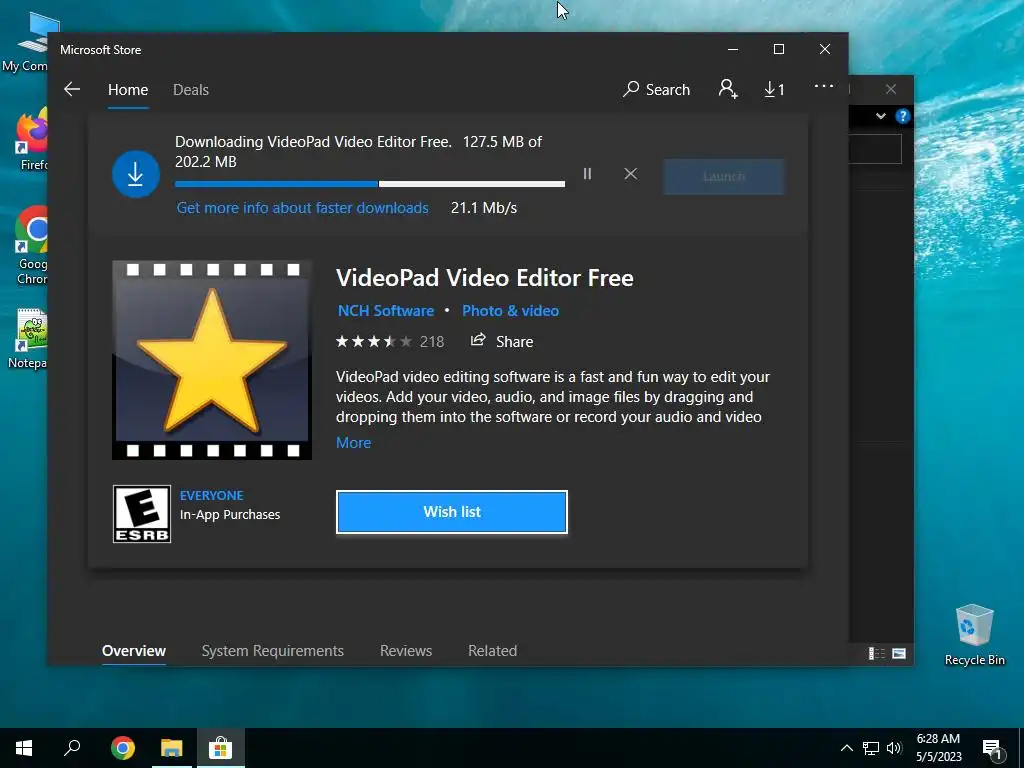The image size is (1024, 768).
Task: Open the Windows Start menu
Action: point(24,748)
